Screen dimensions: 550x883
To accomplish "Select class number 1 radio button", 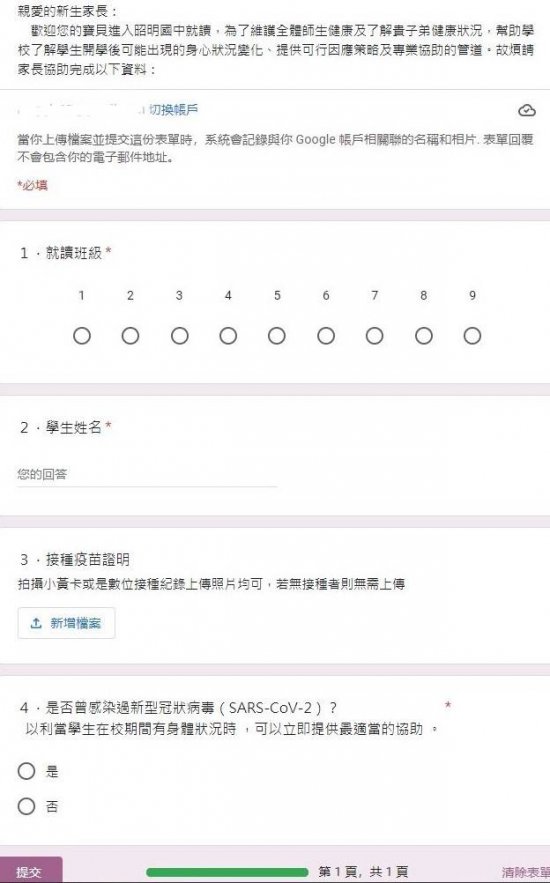I will coord(82,336).
